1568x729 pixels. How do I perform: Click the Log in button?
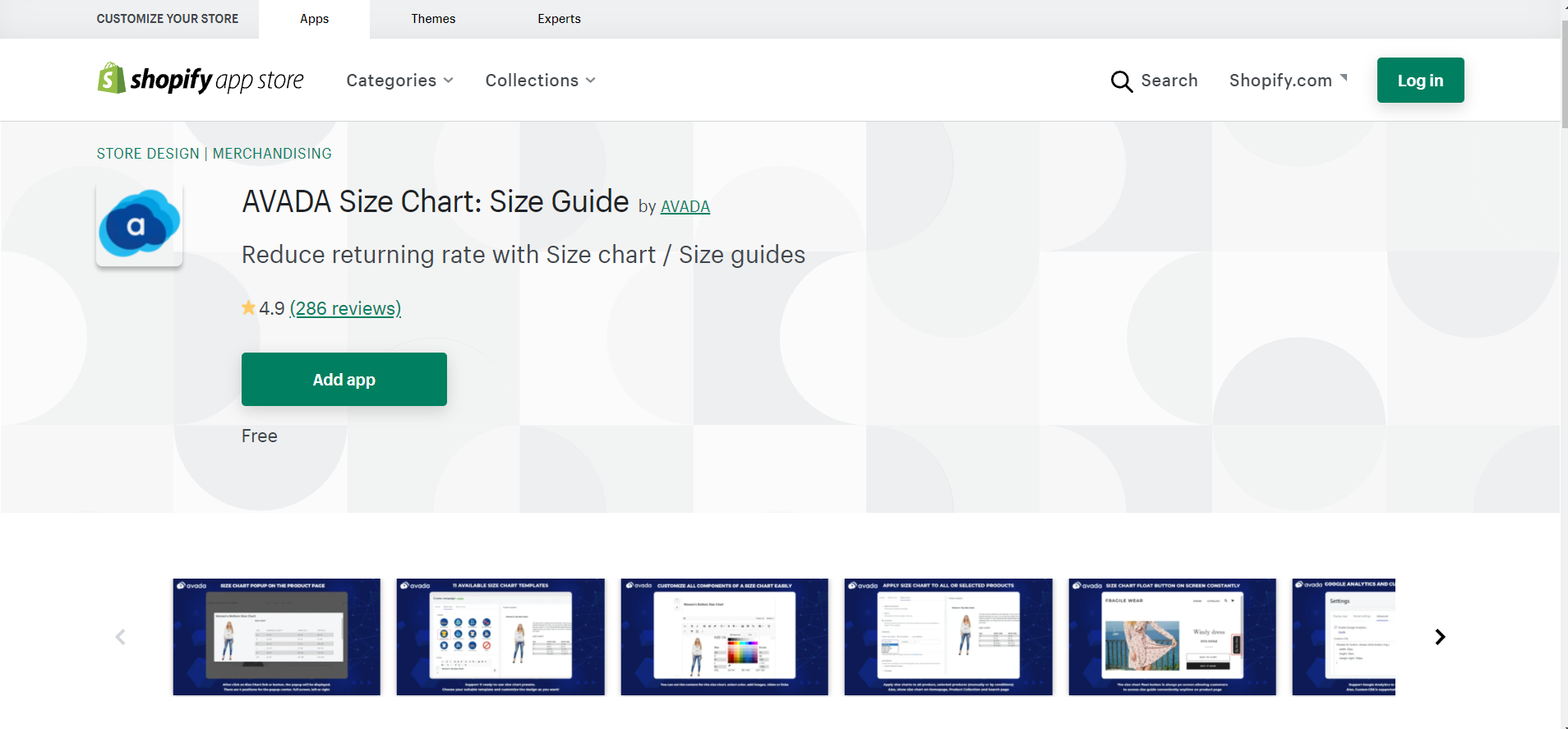point(1420,80)
